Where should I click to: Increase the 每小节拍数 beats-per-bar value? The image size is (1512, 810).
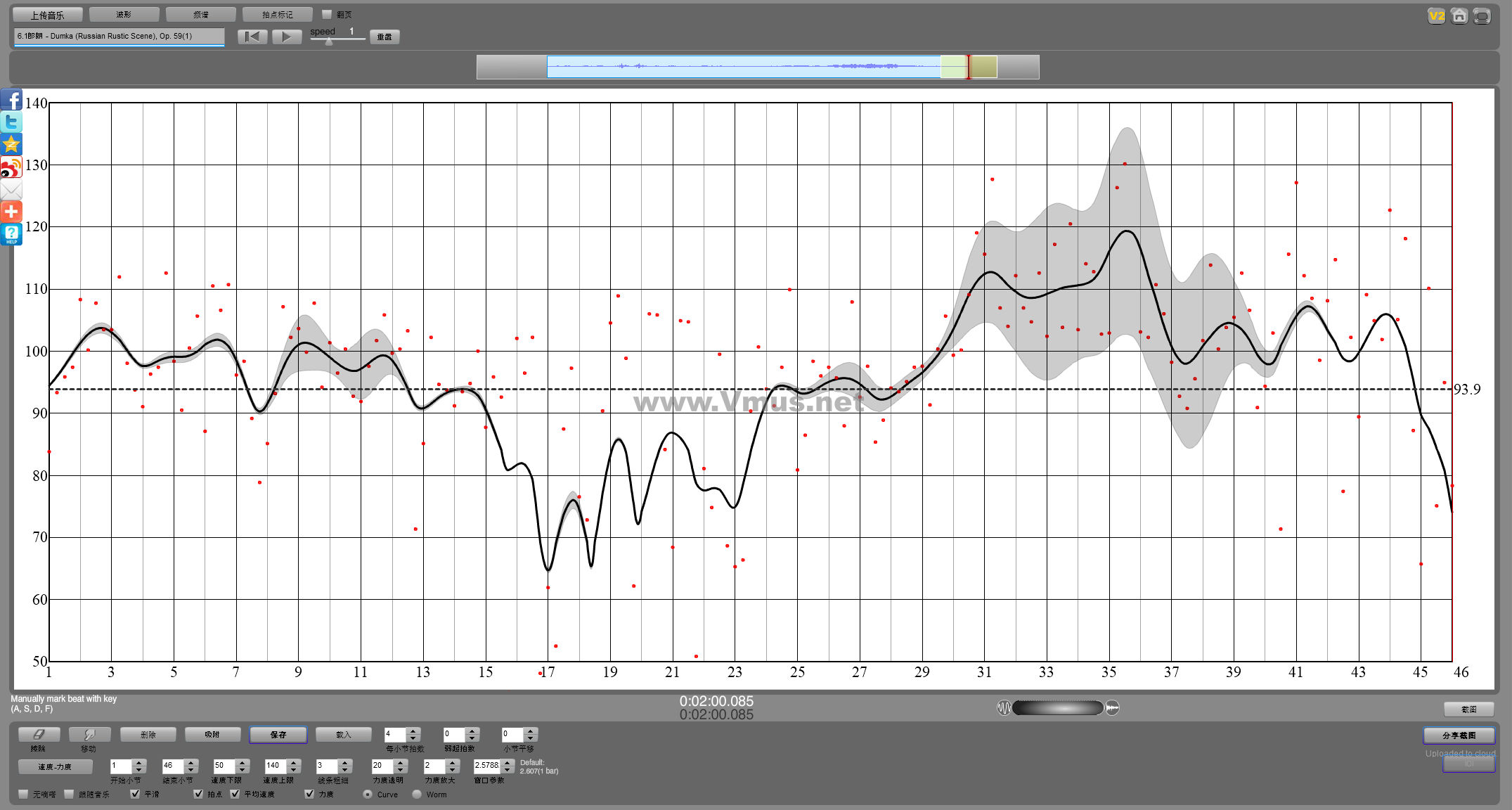pyautogui.click(x=414, y=731)
